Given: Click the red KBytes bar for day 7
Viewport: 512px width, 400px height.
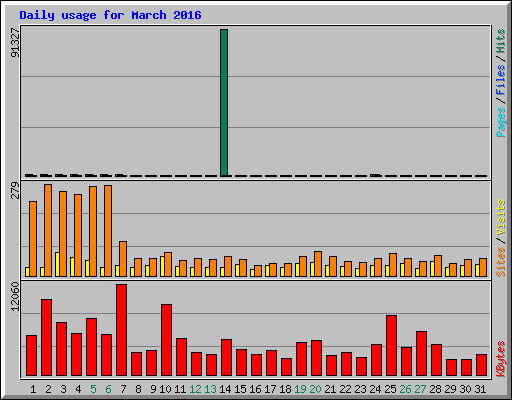Looking at the screenshot, I should [x=122, y=330].
